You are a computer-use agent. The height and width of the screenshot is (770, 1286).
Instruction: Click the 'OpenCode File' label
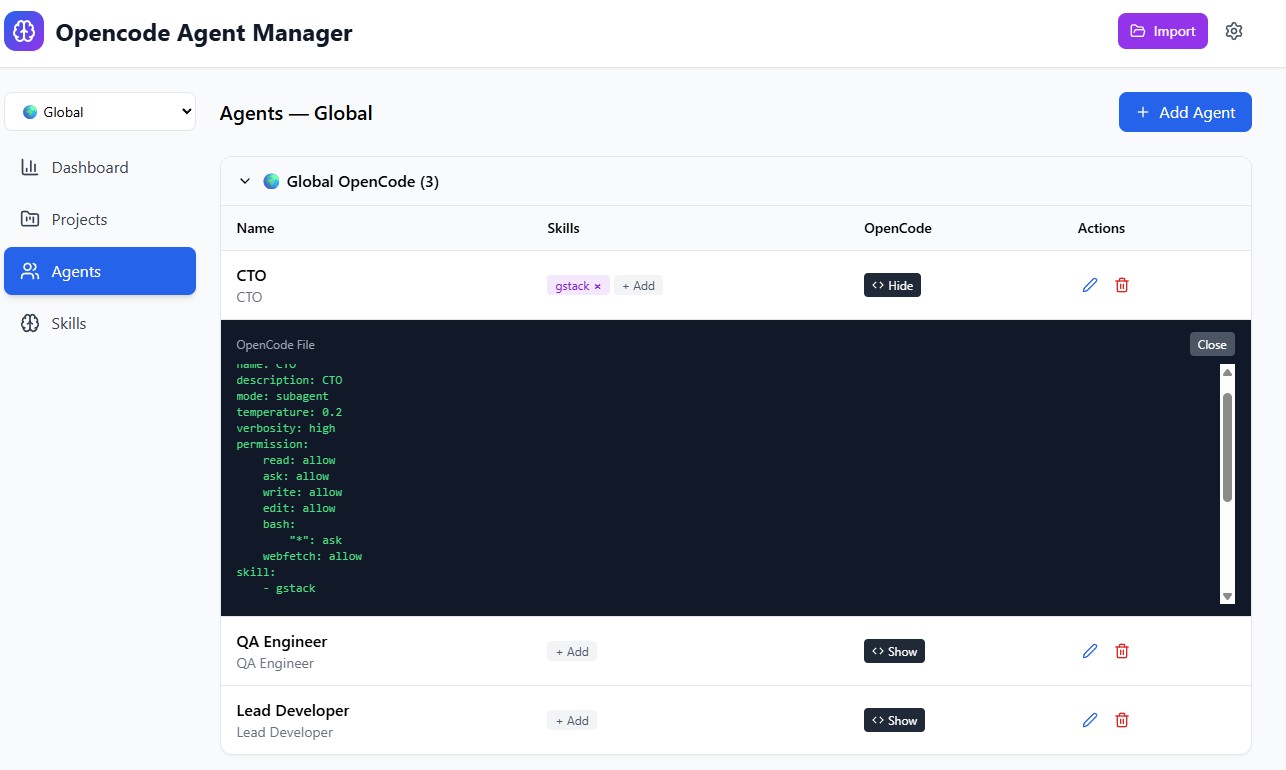click(275, 345)
